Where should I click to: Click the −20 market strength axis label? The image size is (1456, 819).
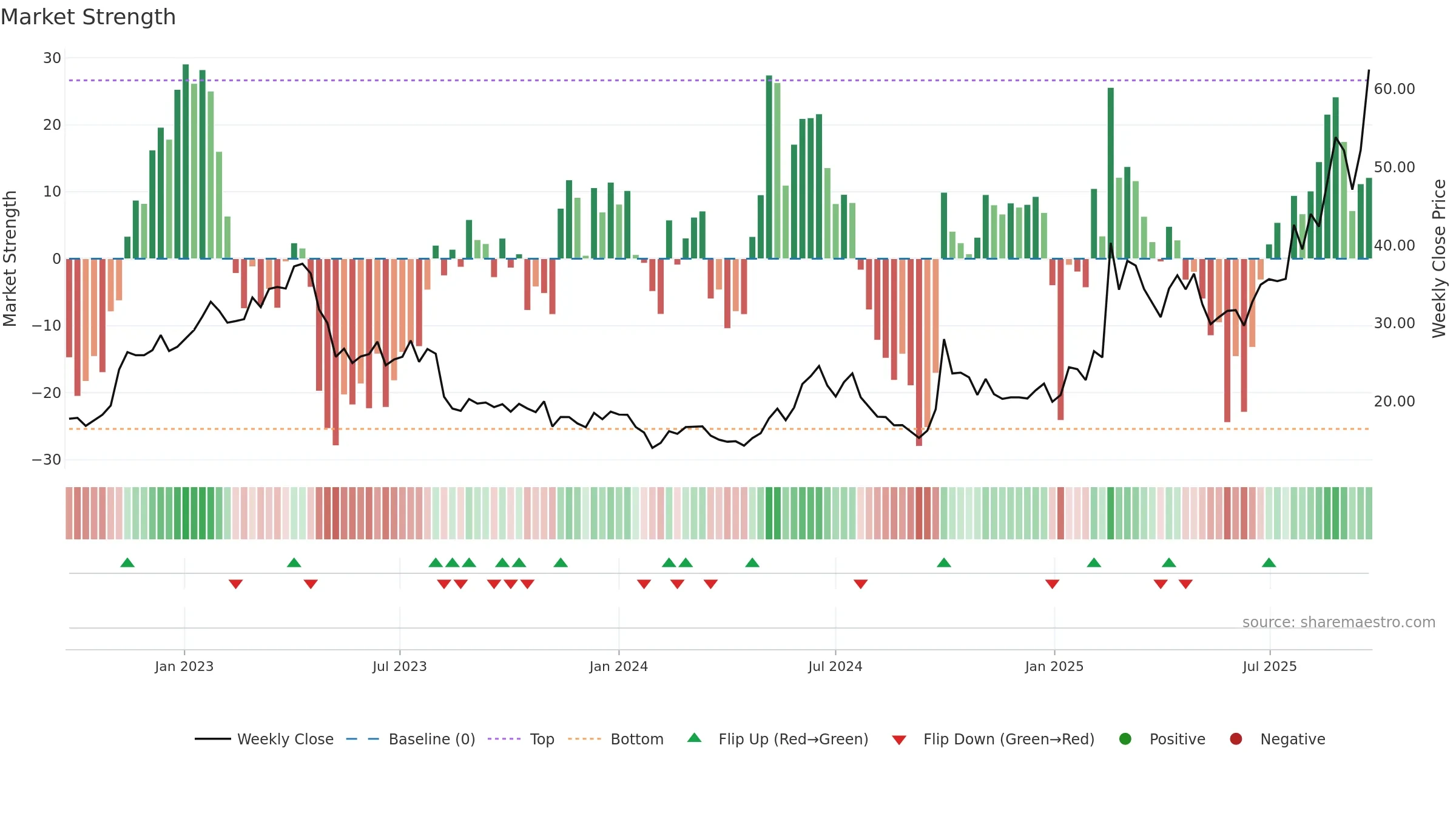pyautogui.click(x=47, y=393)
